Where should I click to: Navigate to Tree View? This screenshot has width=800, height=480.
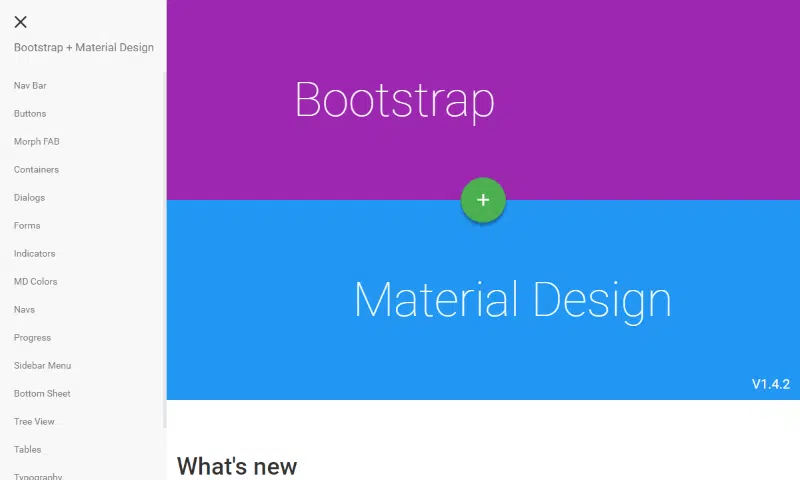[34, 422]
